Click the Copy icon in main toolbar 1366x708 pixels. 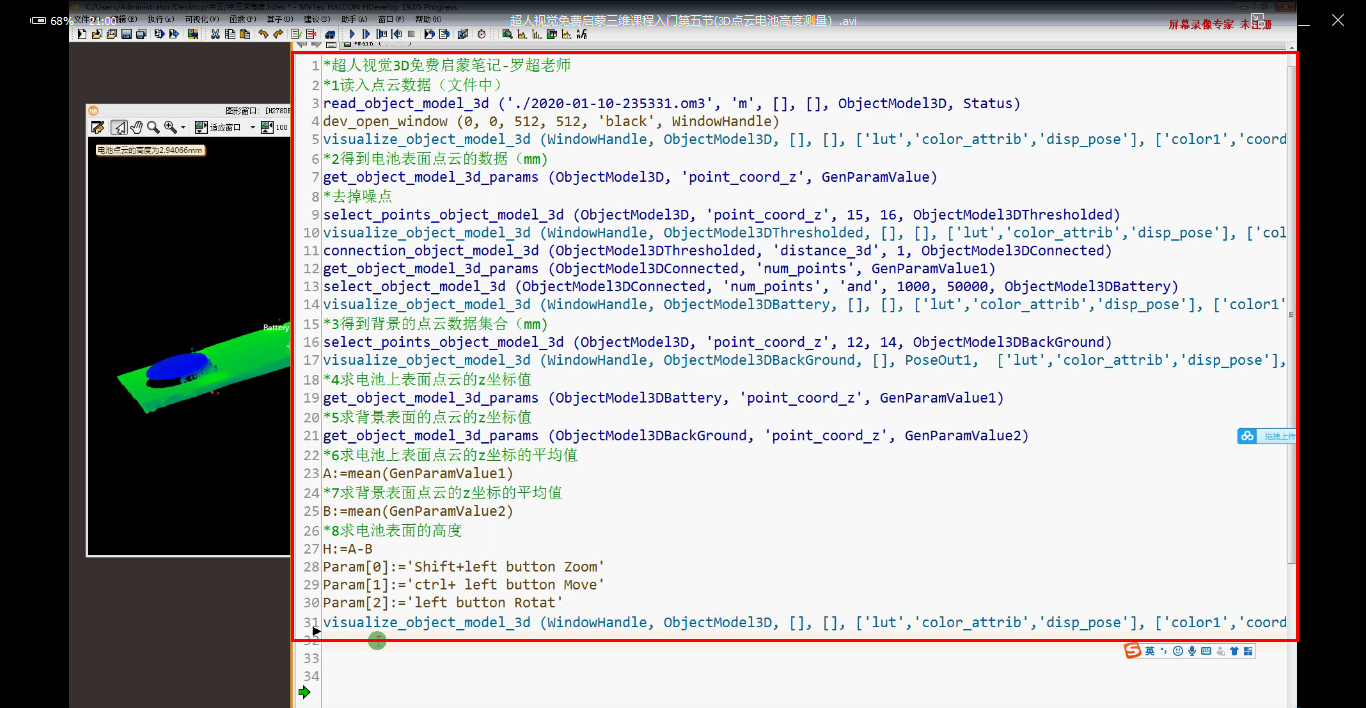(x=230, y=34)
